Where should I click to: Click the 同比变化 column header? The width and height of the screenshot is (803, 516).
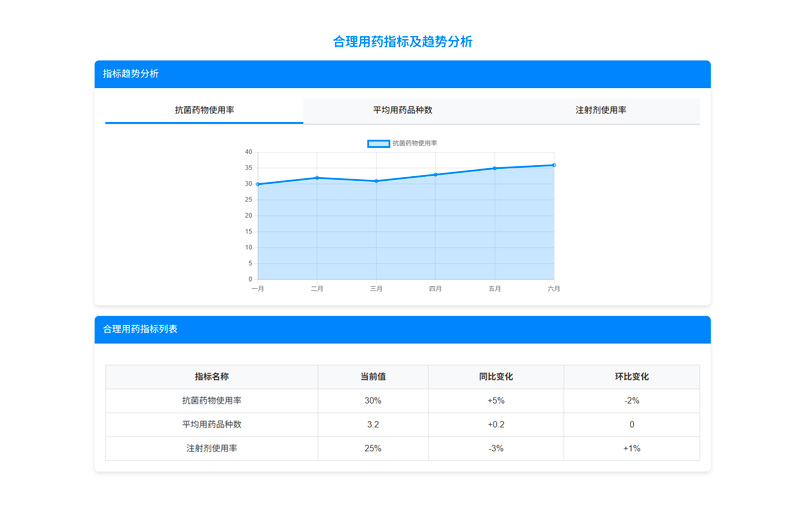point(496,377)
